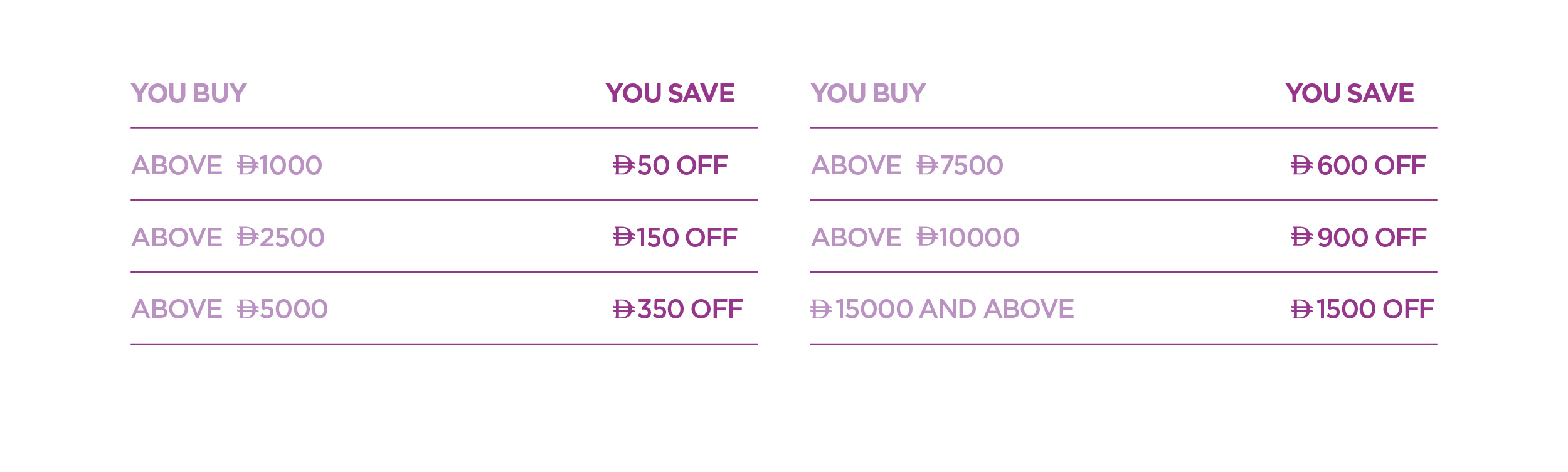1568x472 pixels.
Task: Click the currency symbol beside 50 OFF
Action: (x=623, y=165)
